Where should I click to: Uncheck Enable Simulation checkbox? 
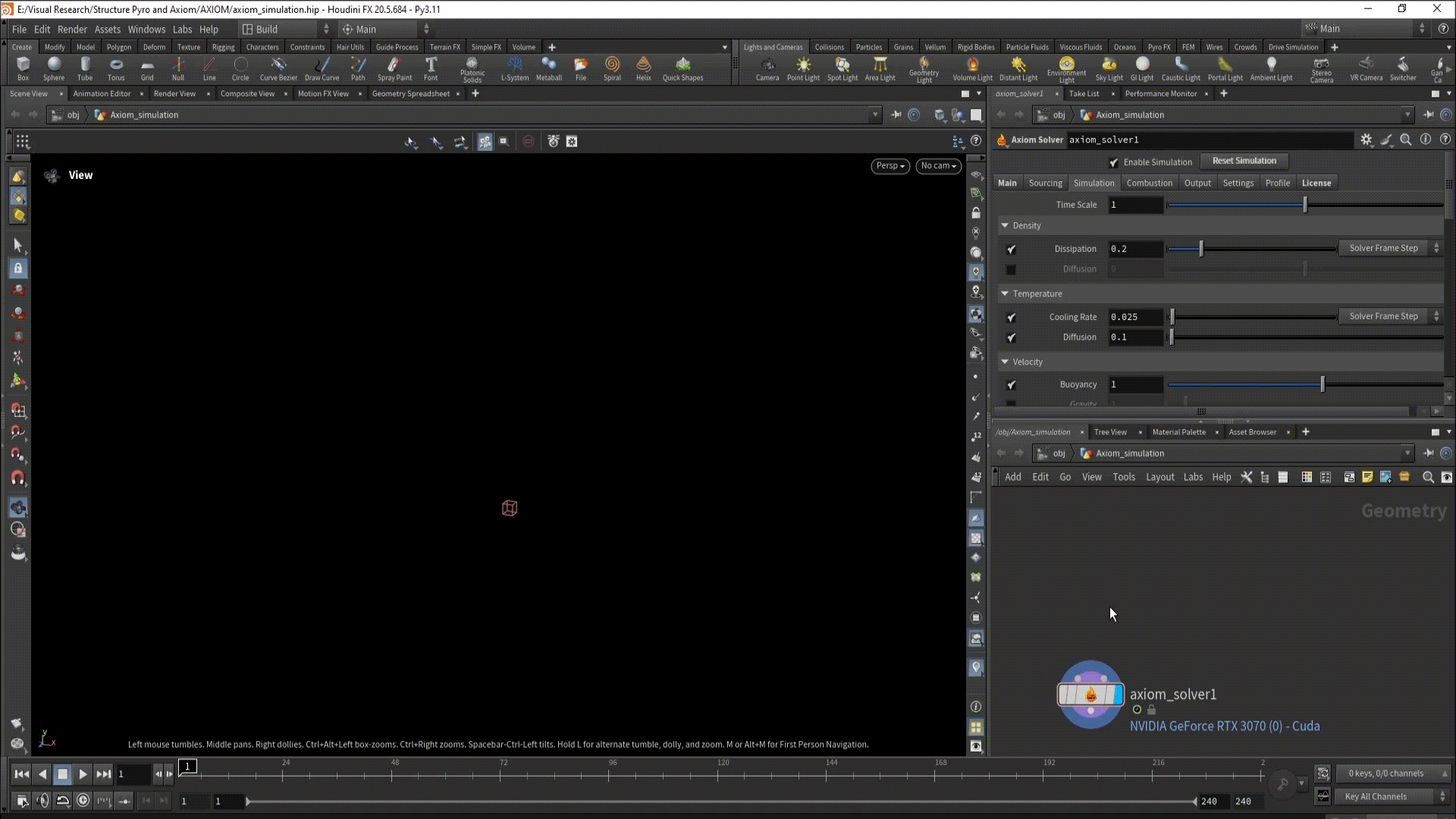click(x=1113, y=162)
